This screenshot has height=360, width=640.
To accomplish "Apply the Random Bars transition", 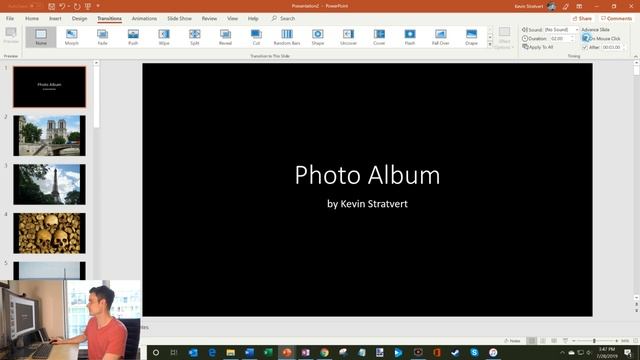I will click(287, 37).
